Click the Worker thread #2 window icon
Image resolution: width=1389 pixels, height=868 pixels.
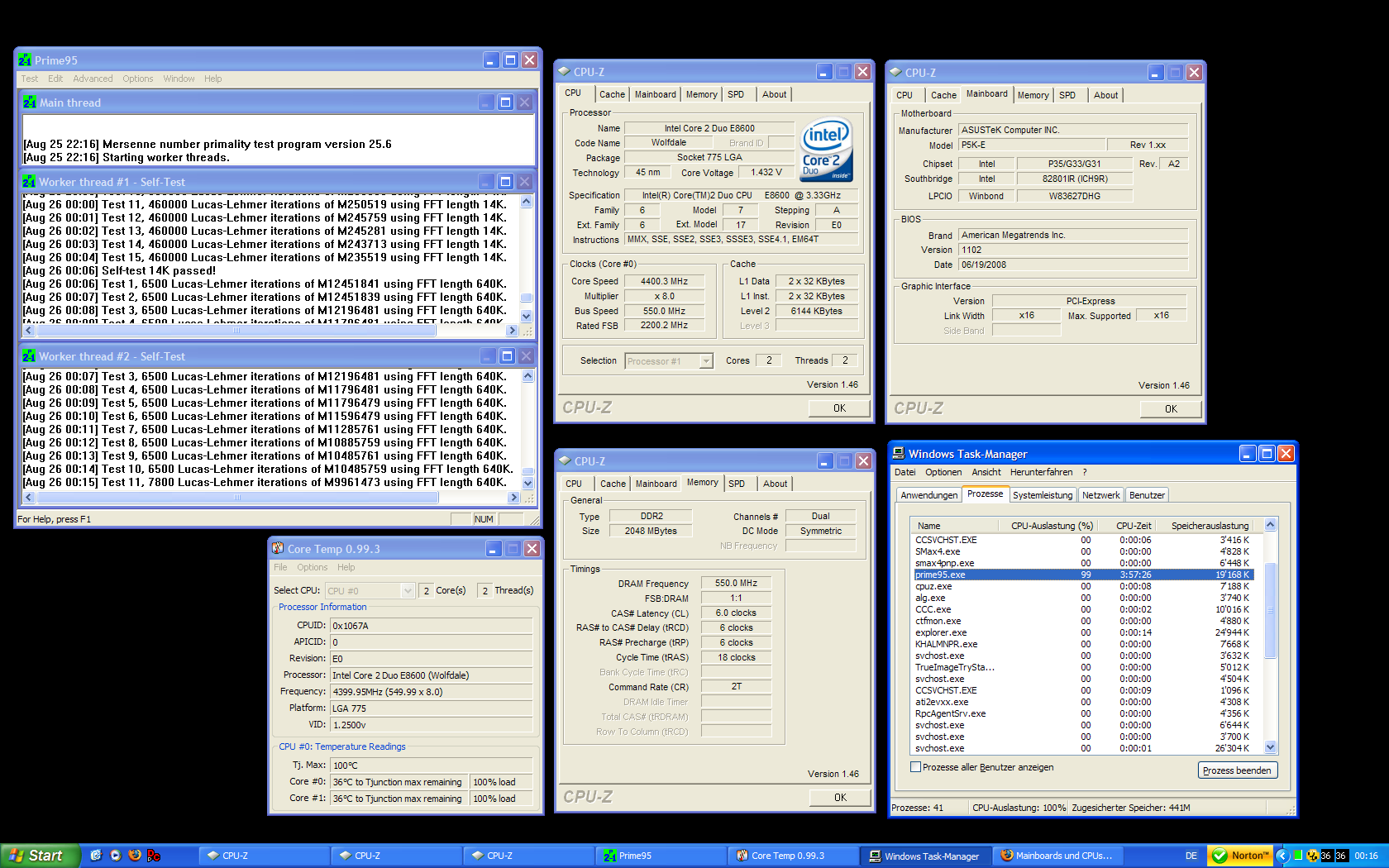[x=30, y=356]
